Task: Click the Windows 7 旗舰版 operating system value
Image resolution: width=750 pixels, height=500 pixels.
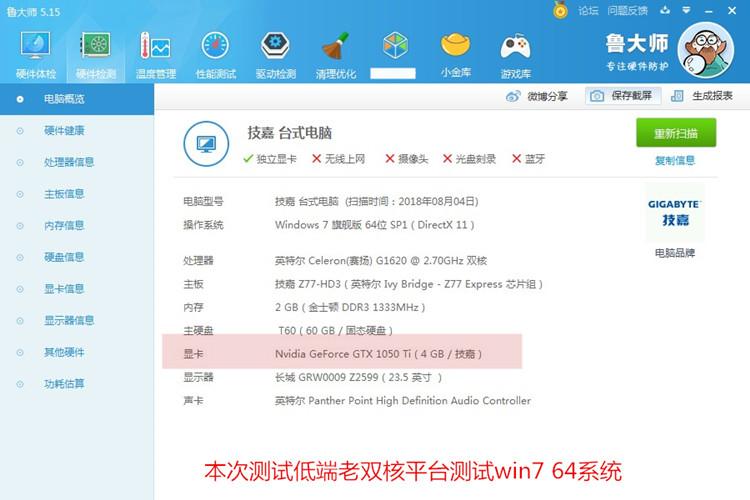Action: [375, 225]
